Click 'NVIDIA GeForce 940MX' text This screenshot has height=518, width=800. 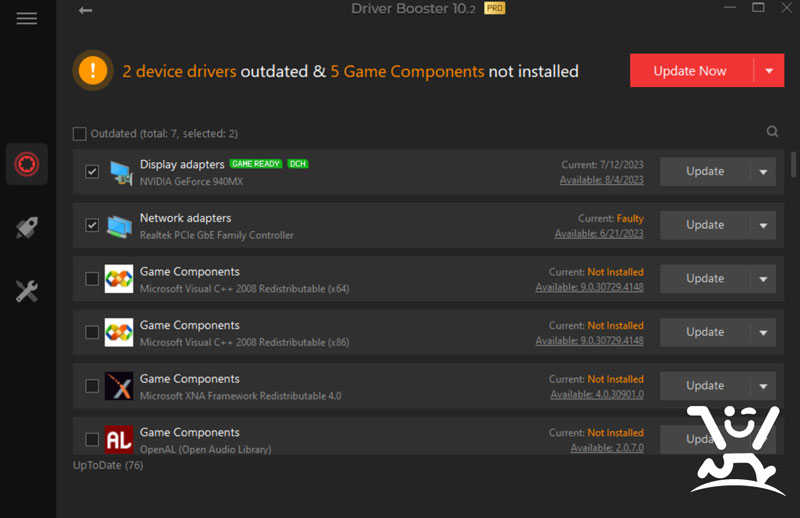point(191,182)
